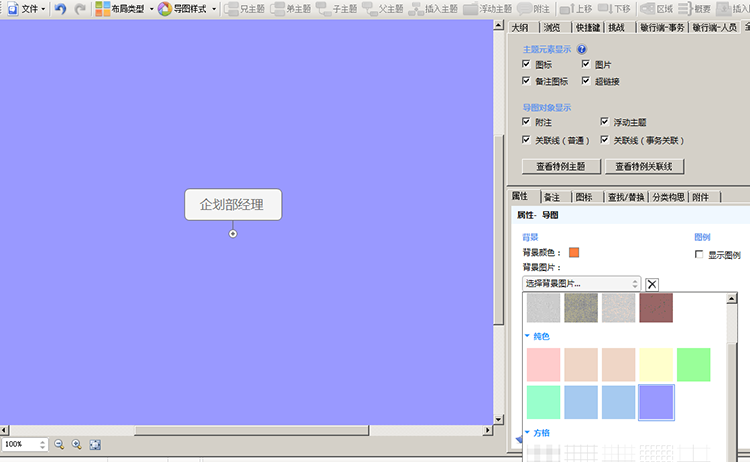This screenshot has height=462, width=750.
Task: Click the 查看特例主题 button
Action: point(560,166)
